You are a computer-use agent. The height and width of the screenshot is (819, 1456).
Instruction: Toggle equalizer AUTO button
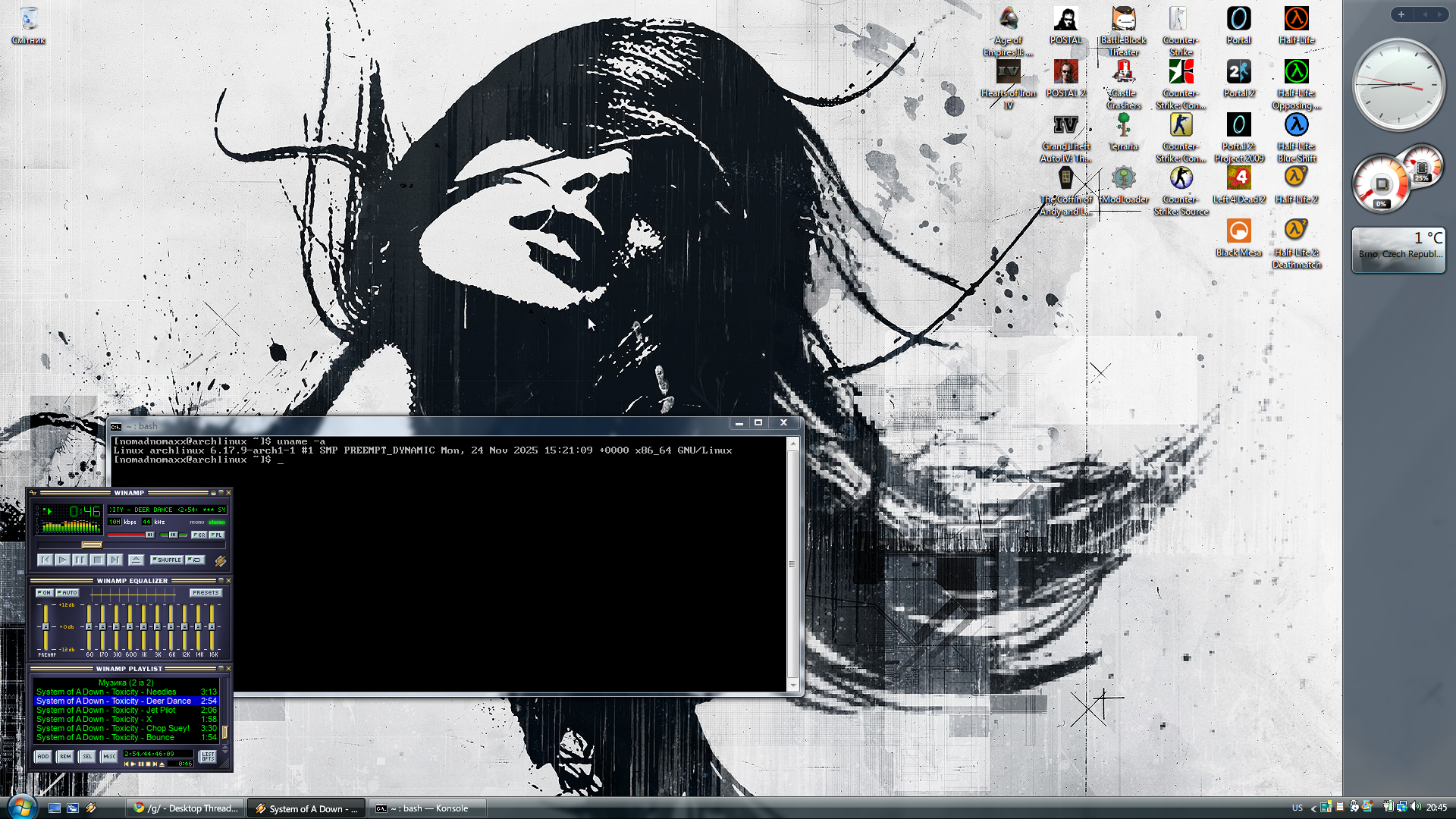(x=67, y=593)
